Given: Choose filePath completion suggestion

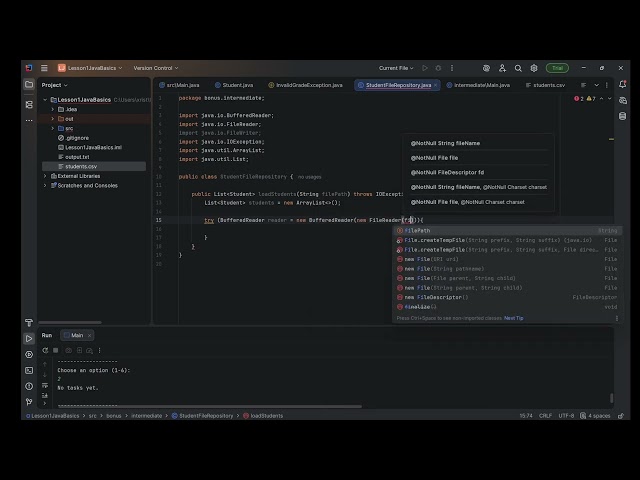Looking at the screenshot, I should [507, 231].
